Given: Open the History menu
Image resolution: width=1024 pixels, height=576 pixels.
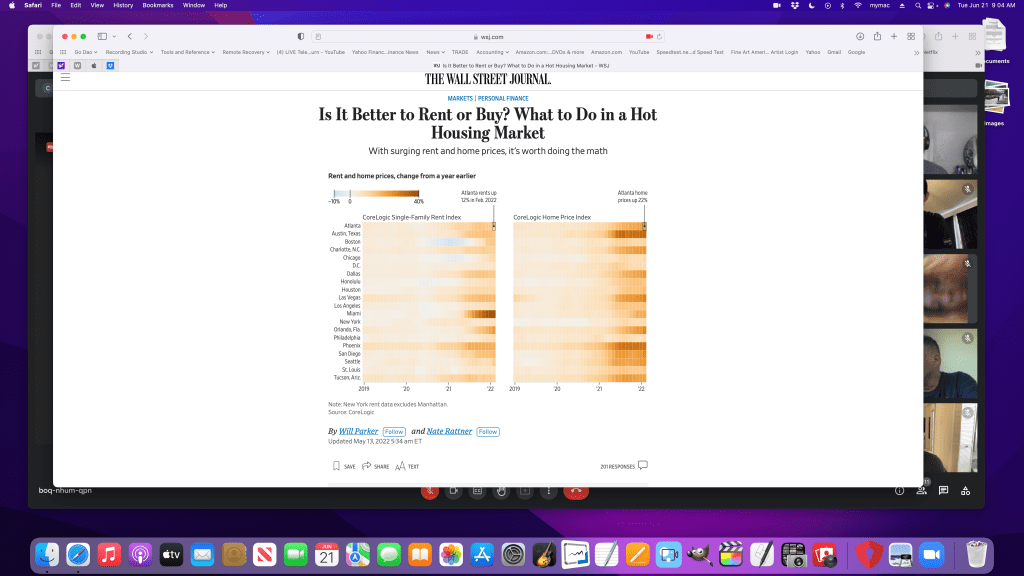Looking at the screenshot, I should point(123,5).
